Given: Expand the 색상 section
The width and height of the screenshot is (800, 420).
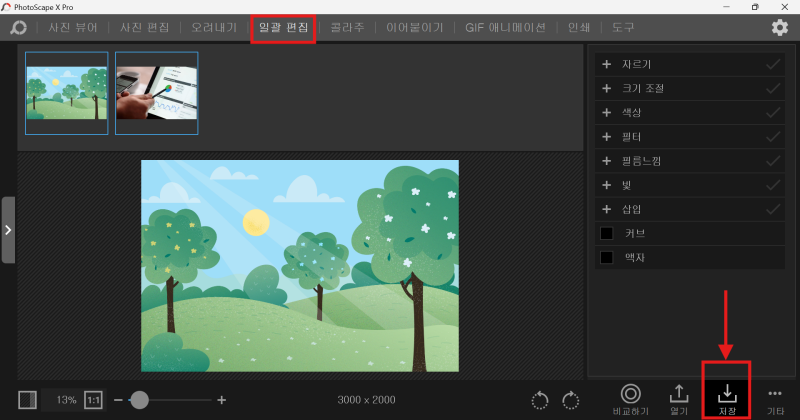Looking at the screenshot, I should pos(607,112).
